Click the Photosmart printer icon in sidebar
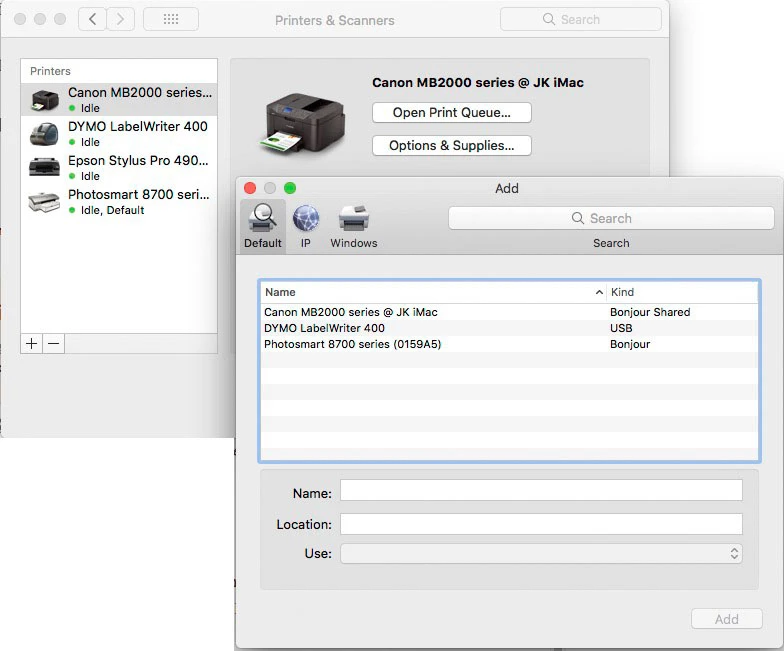Screen dimensions: 784x651 (x=44, y=202)
